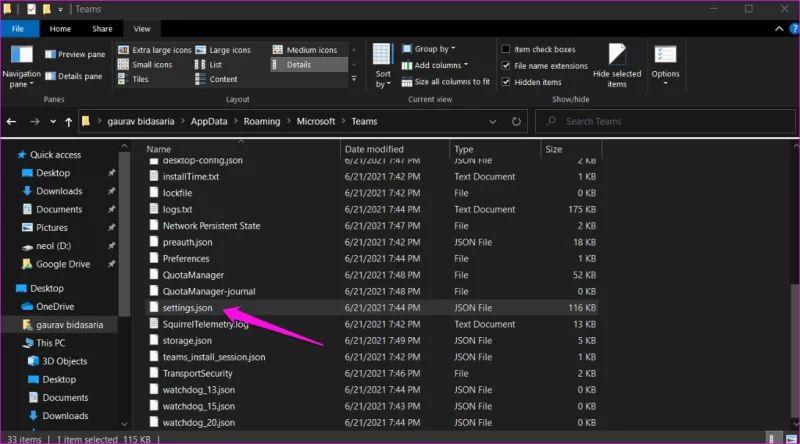Enable Item check boxes

point(506,49)
